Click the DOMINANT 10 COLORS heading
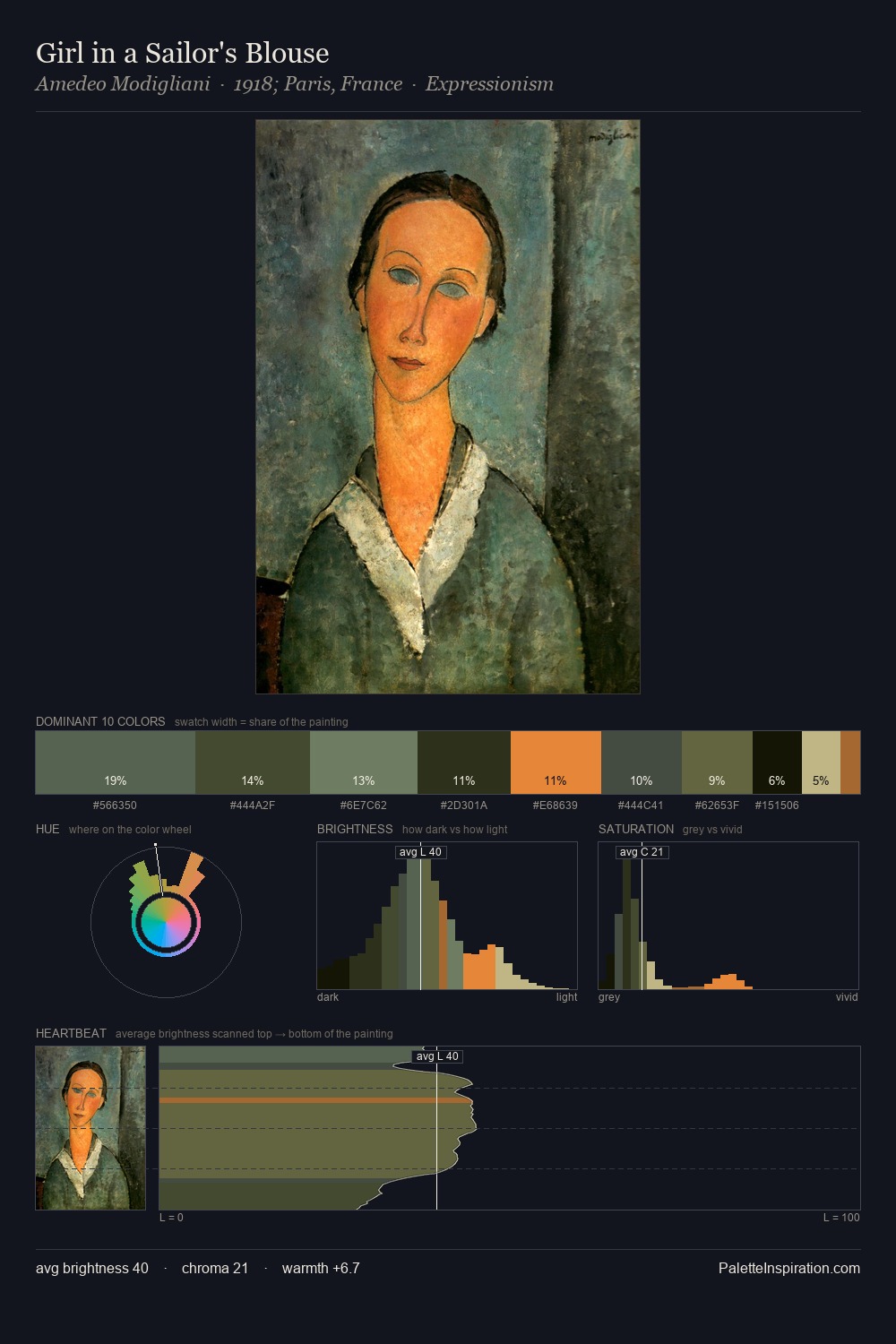The height and width of the screenshot is (1344, 896). coord(100,721)
